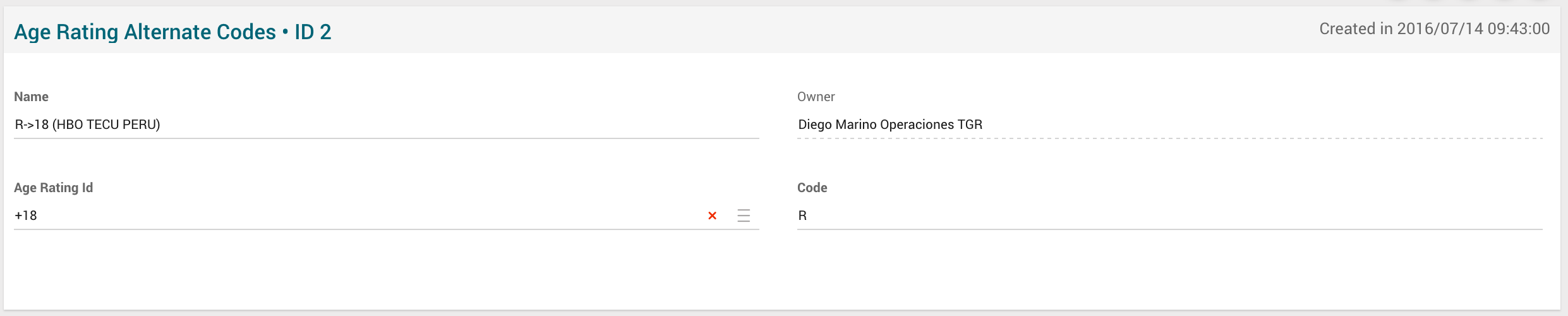Click the "Owner" field label
This screenshot has height=316, width=1568.
click(x=816, y=97)
